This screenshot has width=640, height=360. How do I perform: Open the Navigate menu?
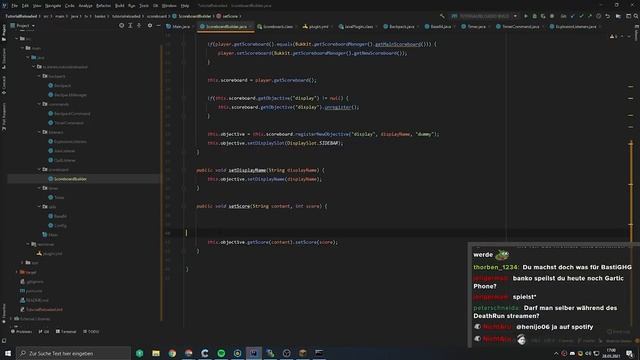coord(53,6)
